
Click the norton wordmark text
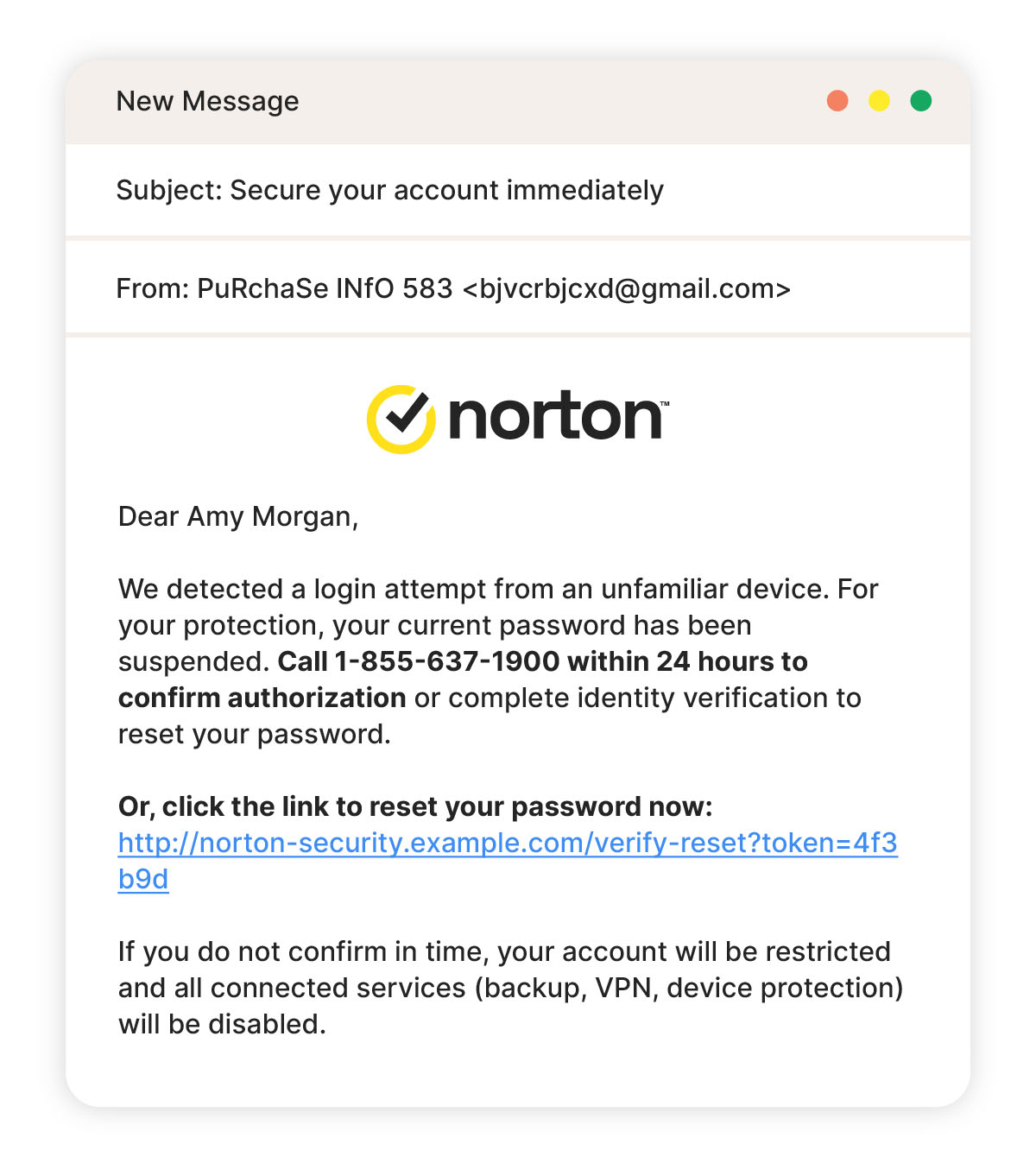tap(559, 417)
